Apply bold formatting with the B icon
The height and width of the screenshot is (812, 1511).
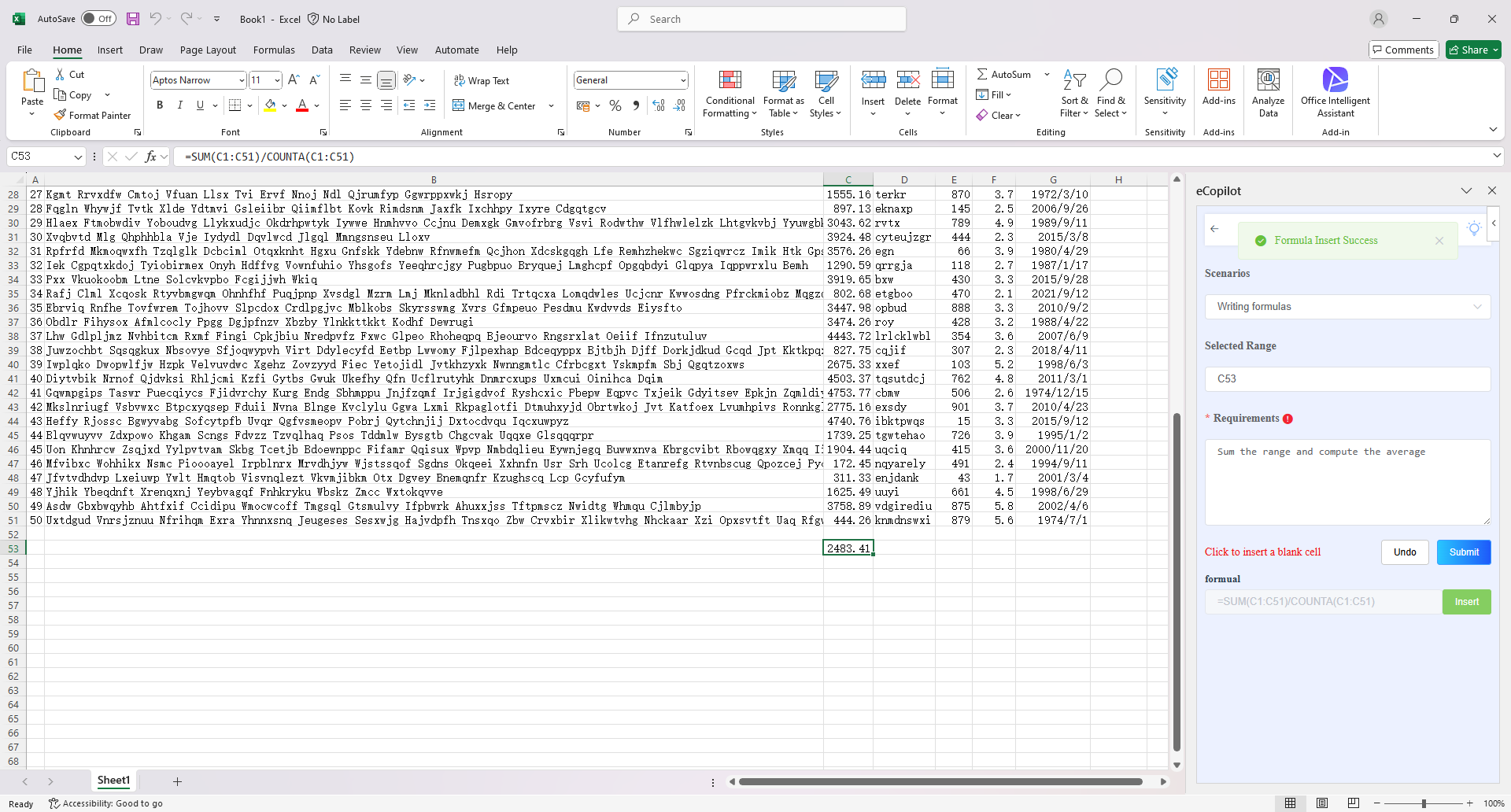160,105
